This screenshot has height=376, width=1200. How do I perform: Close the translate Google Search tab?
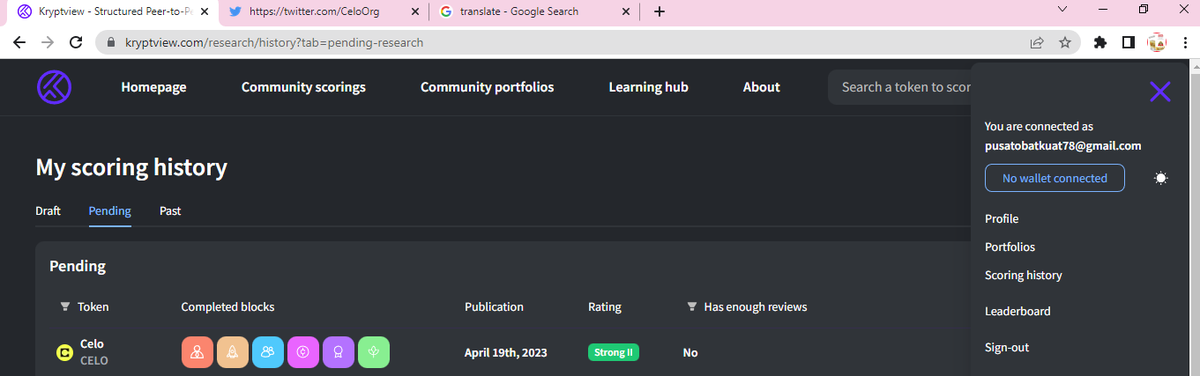tap(626, 12)
